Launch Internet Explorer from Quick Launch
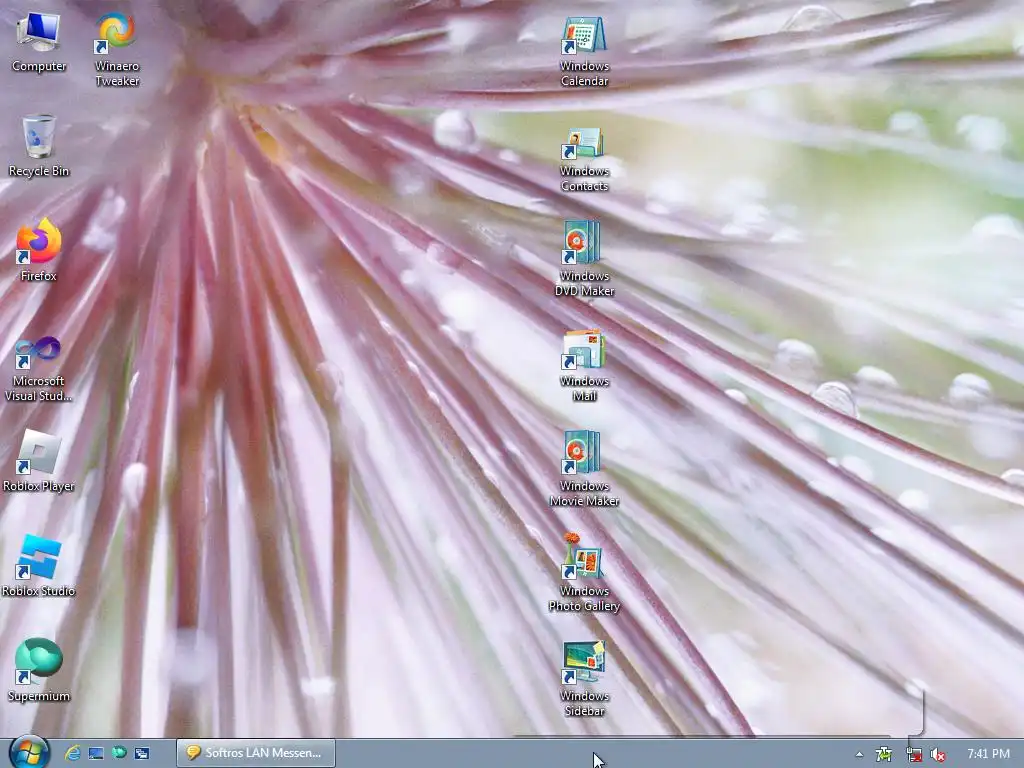 (x=72, y=753)
